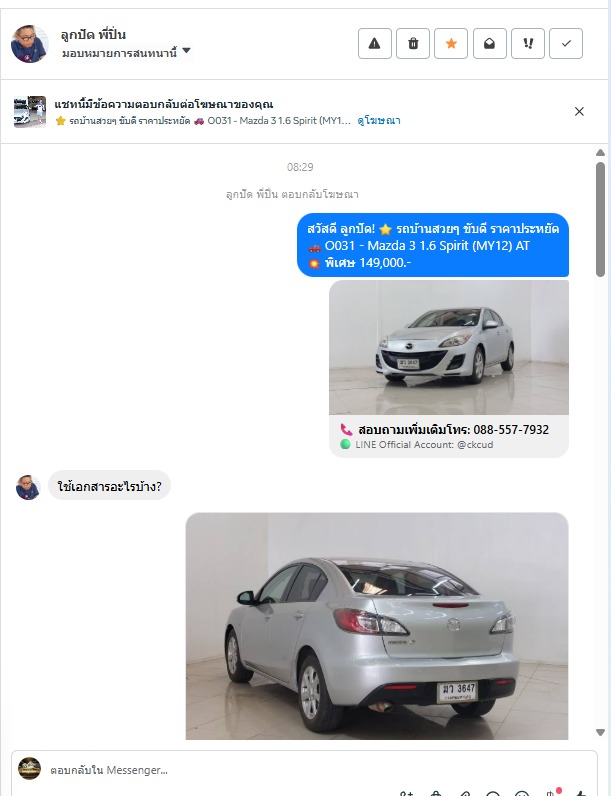Open the ดูโฆษณา ad link
The width and height of the screenshot is (611, 796).
tap(379, 121)
